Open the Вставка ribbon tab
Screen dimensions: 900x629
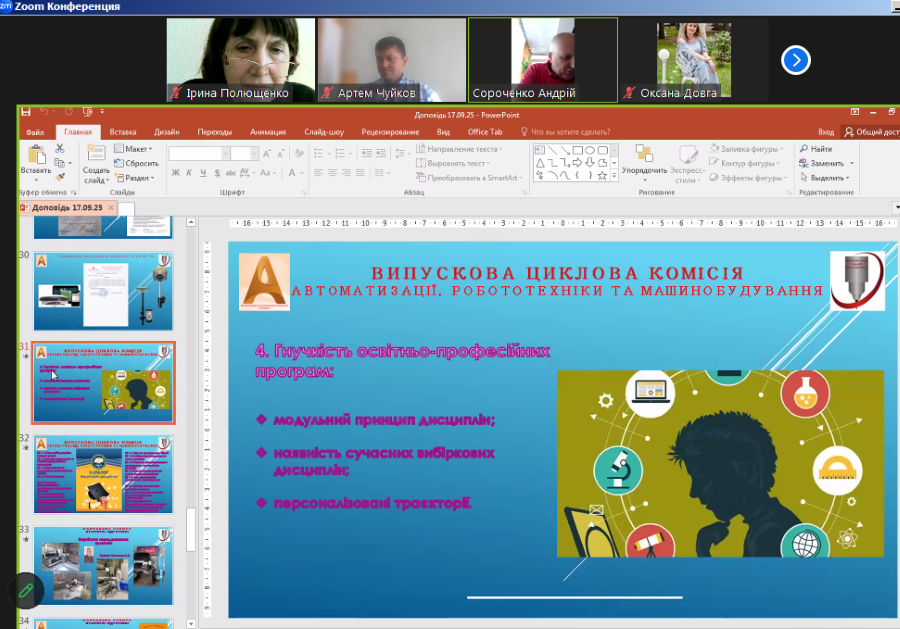pyautogui.click(x=123, y=131)
